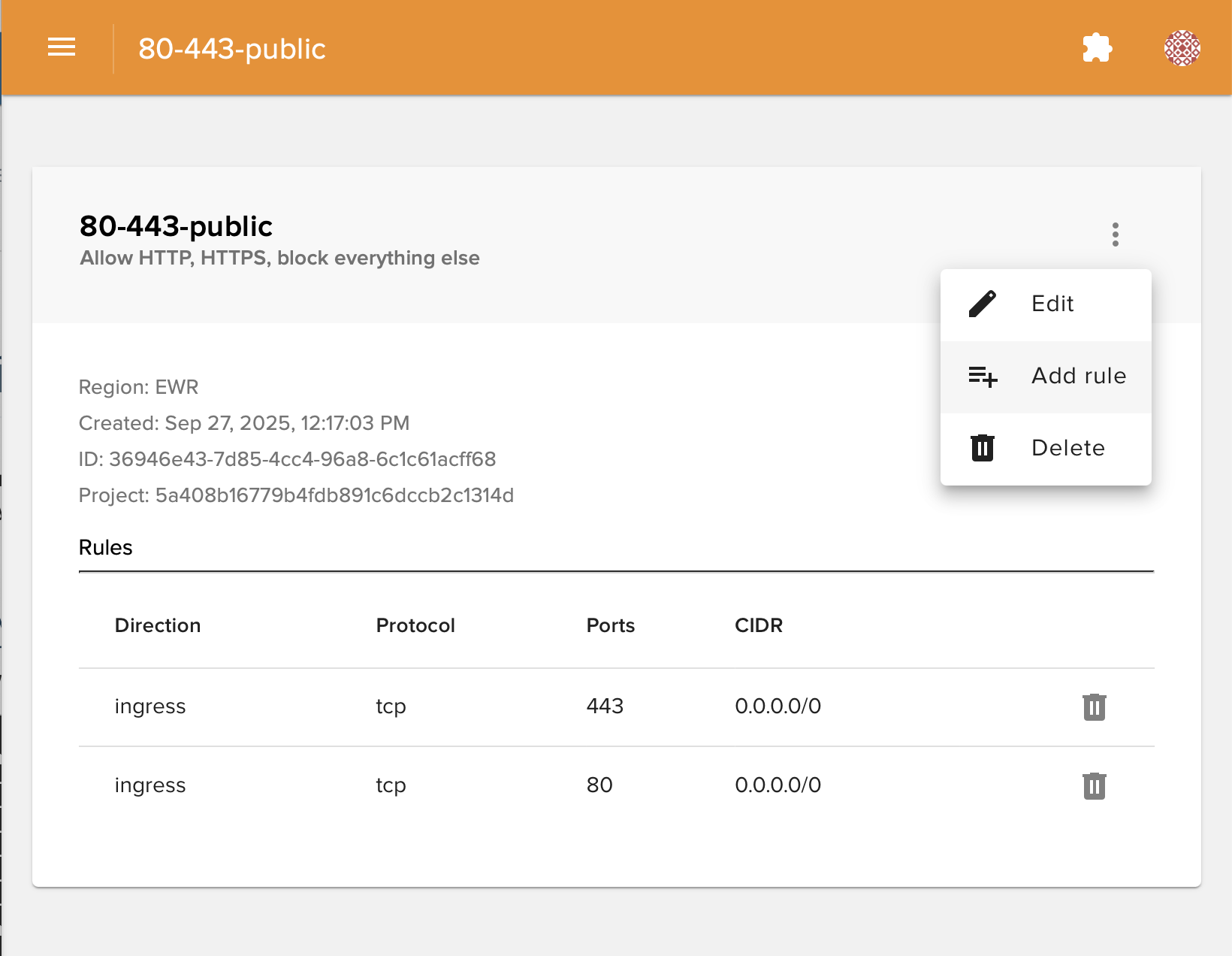The height and width of the screenshot is (956, 1232).
Task: Click the pencil Edit icon
Action: click(x=982, y=304)
